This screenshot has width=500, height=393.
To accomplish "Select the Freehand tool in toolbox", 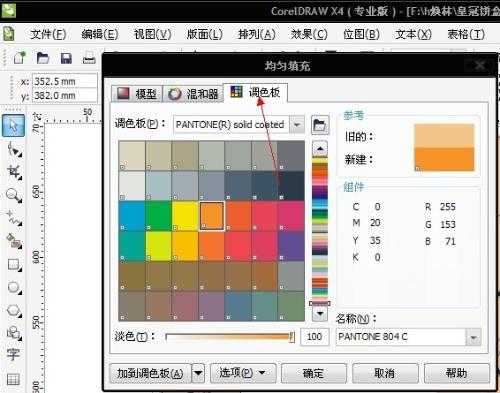I will click(14, 218).
